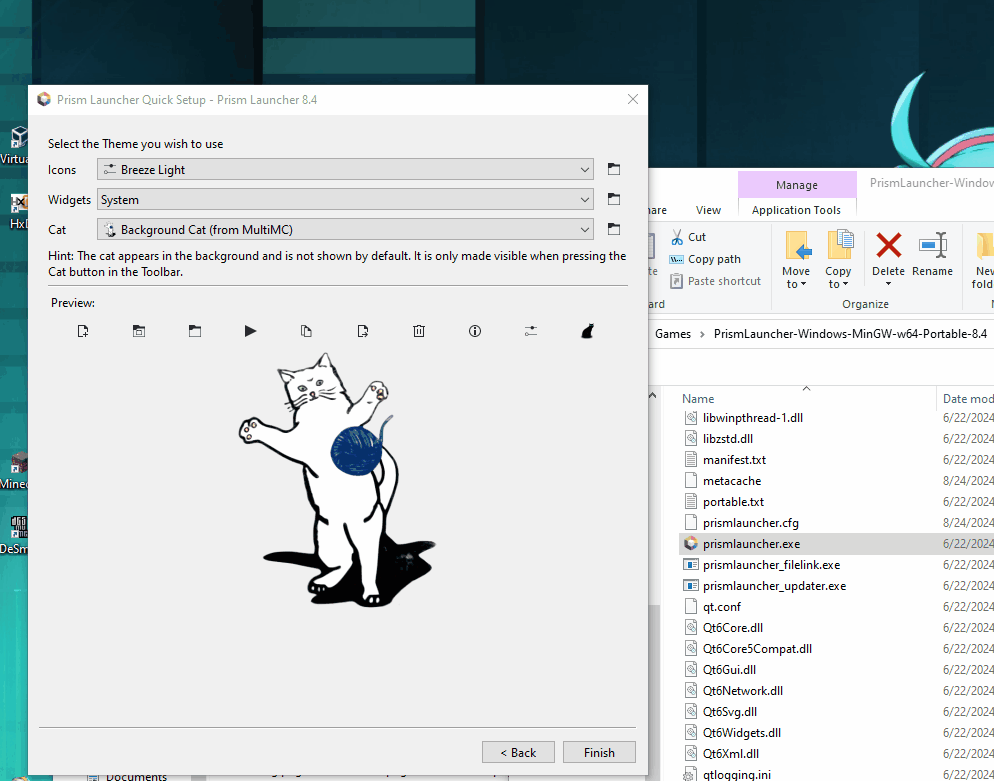Click the PrismLauncher-Windows-MinGW-w64-Portable-8.4 breadcrumb
Screen dimensions: 994x781
[x=850, y=334]
